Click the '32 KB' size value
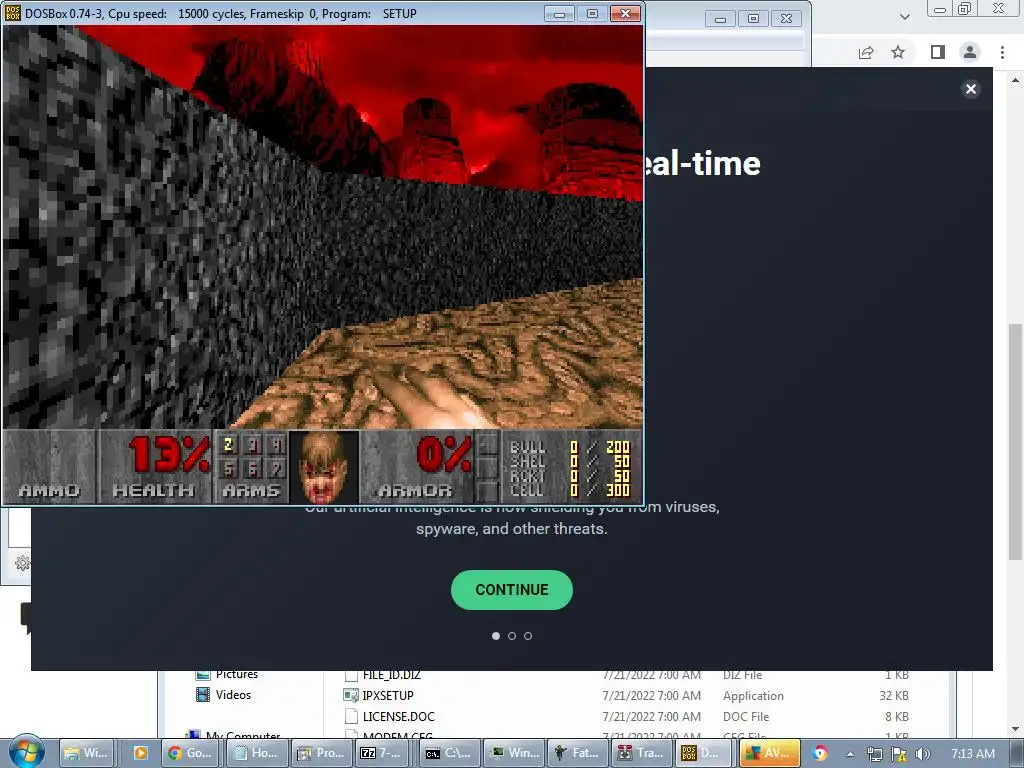The height and width of the screenshot is (768, 1024). point(894,696)
